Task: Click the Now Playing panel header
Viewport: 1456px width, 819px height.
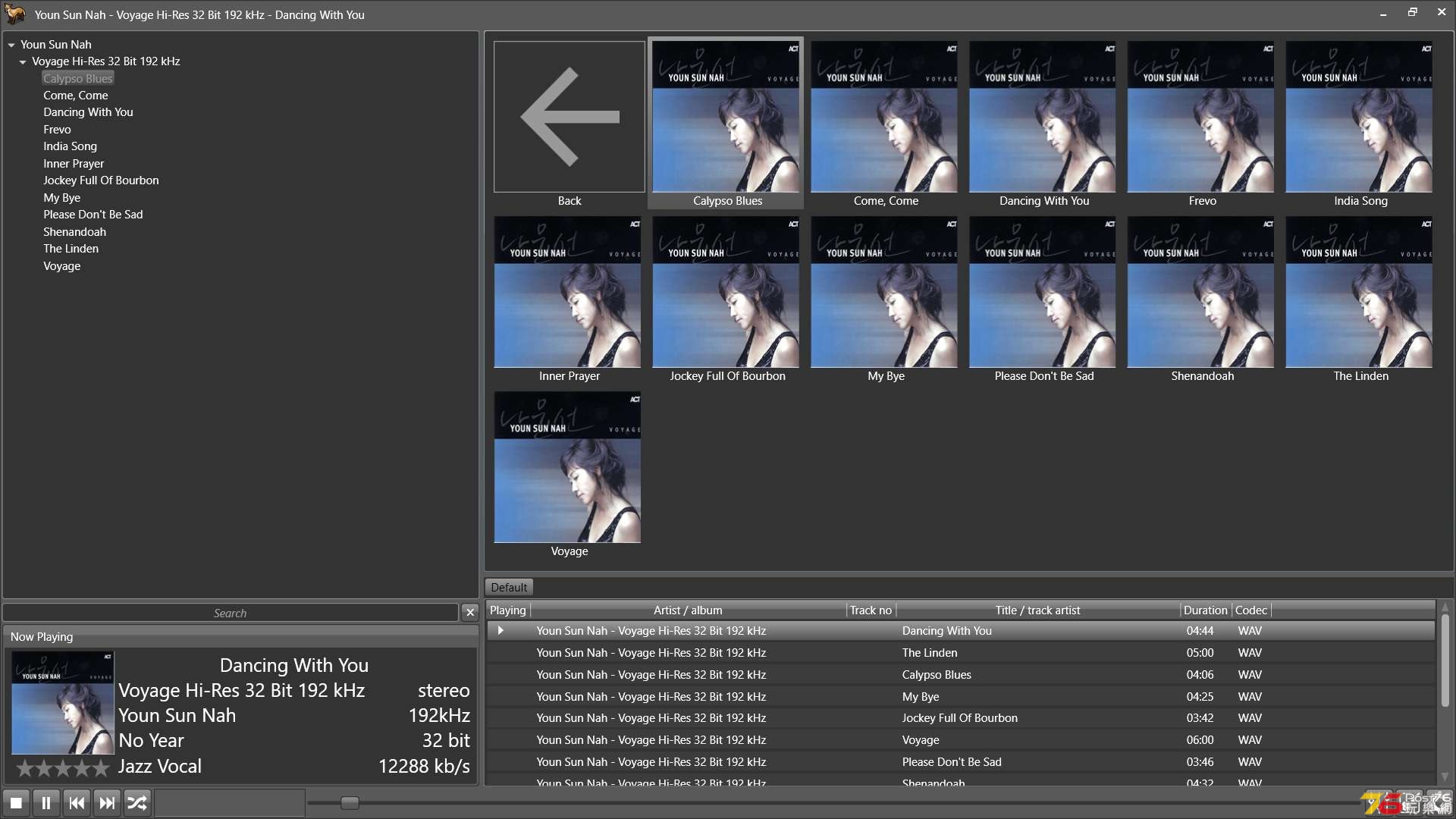Action: 240,636
